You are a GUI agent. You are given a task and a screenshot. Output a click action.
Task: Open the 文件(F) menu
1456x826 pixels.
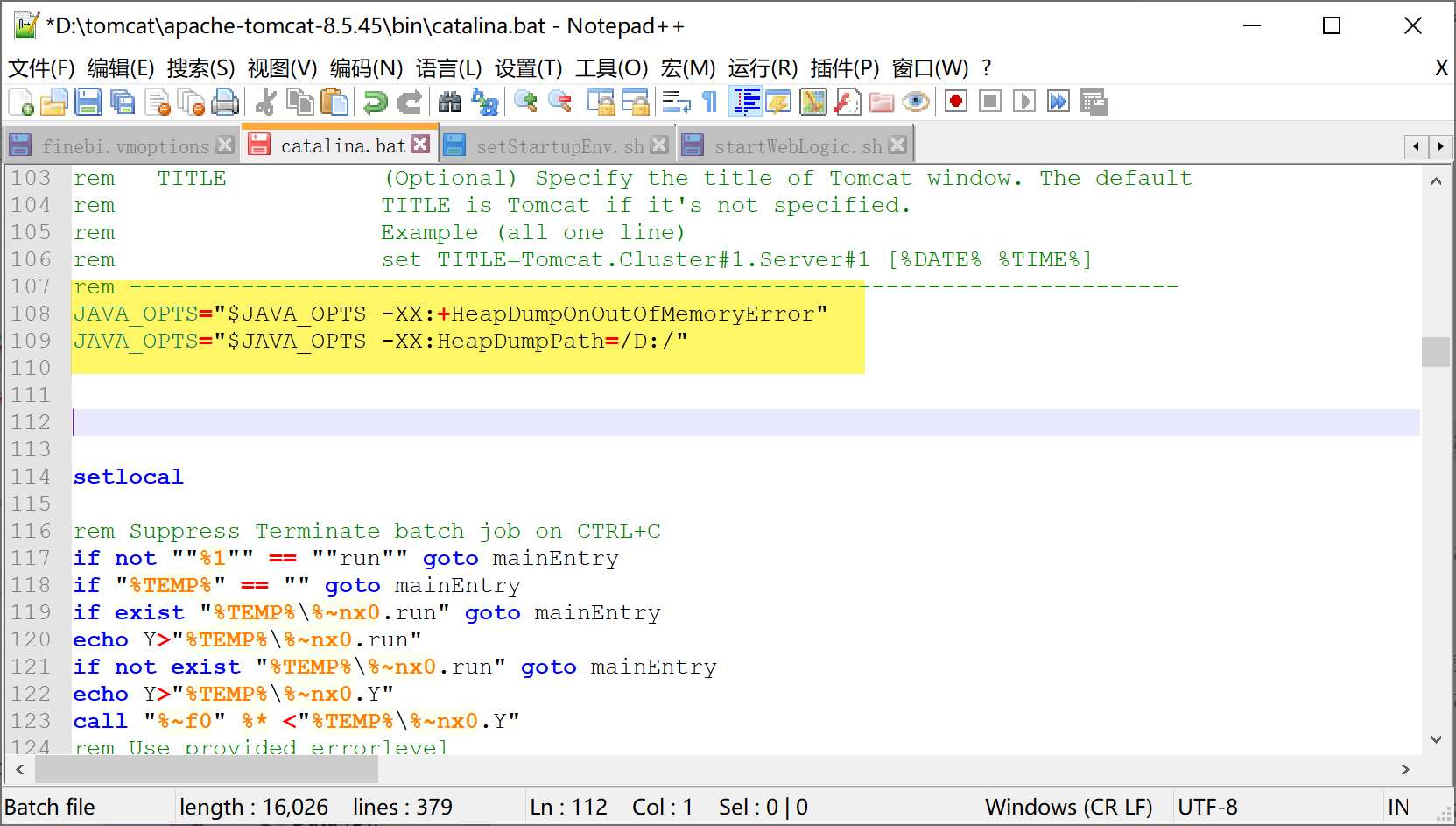coord(41,68)
